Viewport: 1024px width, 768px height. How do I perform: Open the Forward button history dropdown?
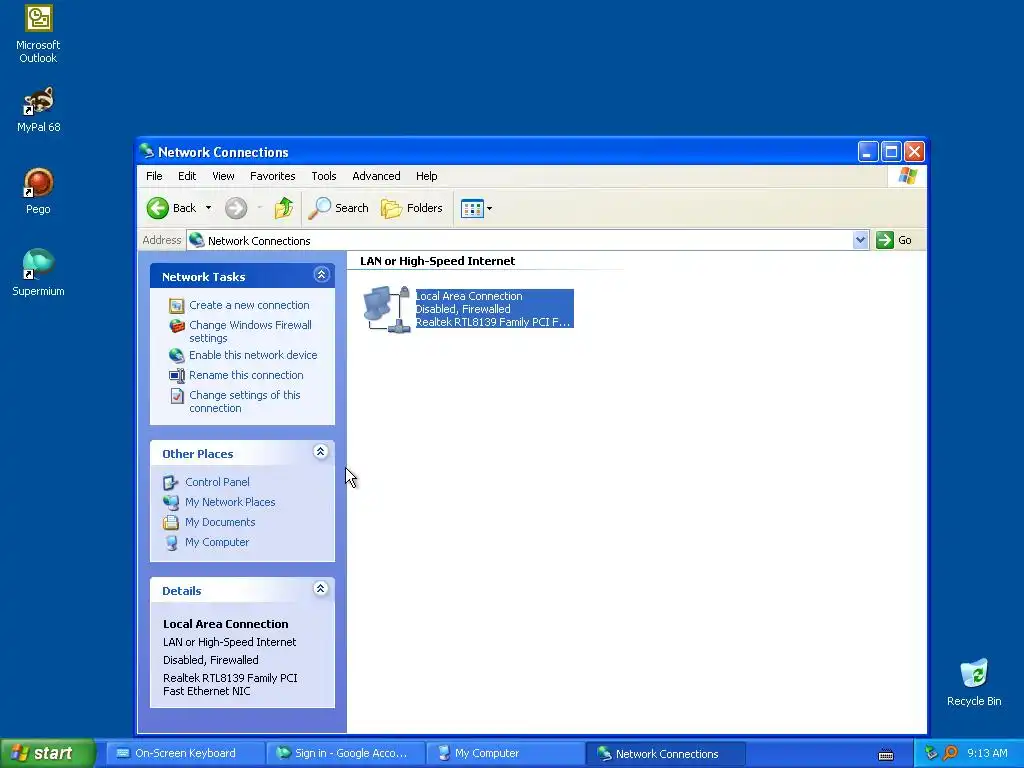pyautogui.click(x=259, y=208)
